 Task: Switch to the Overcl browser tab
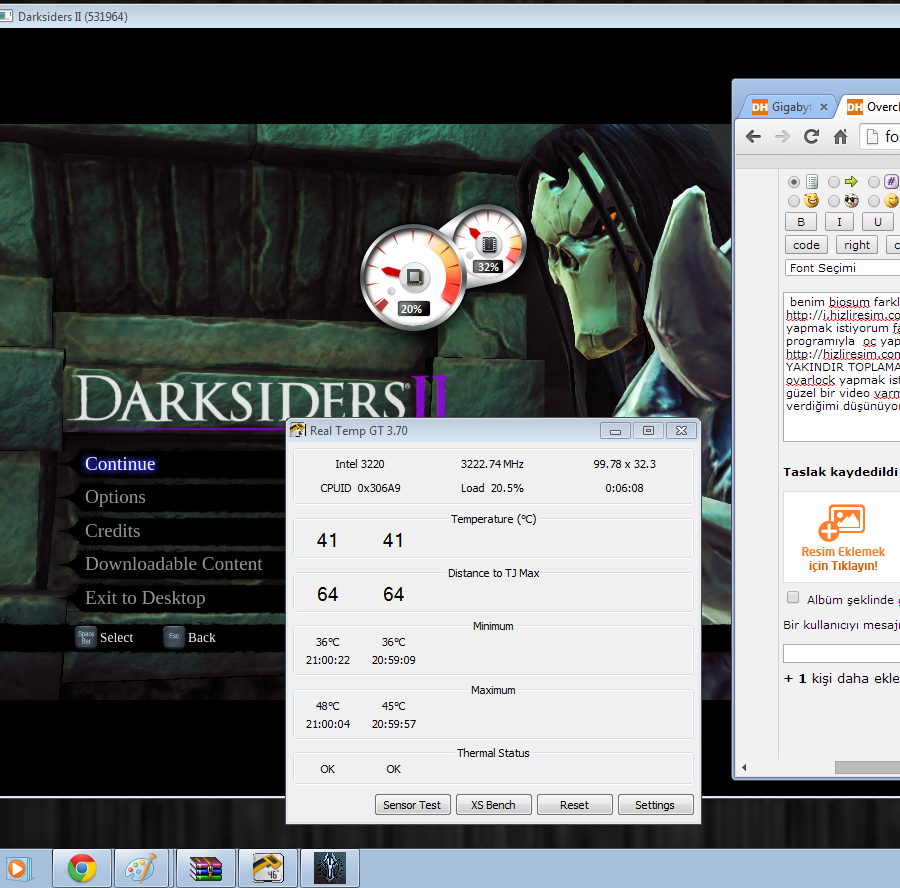pos(872,107)
